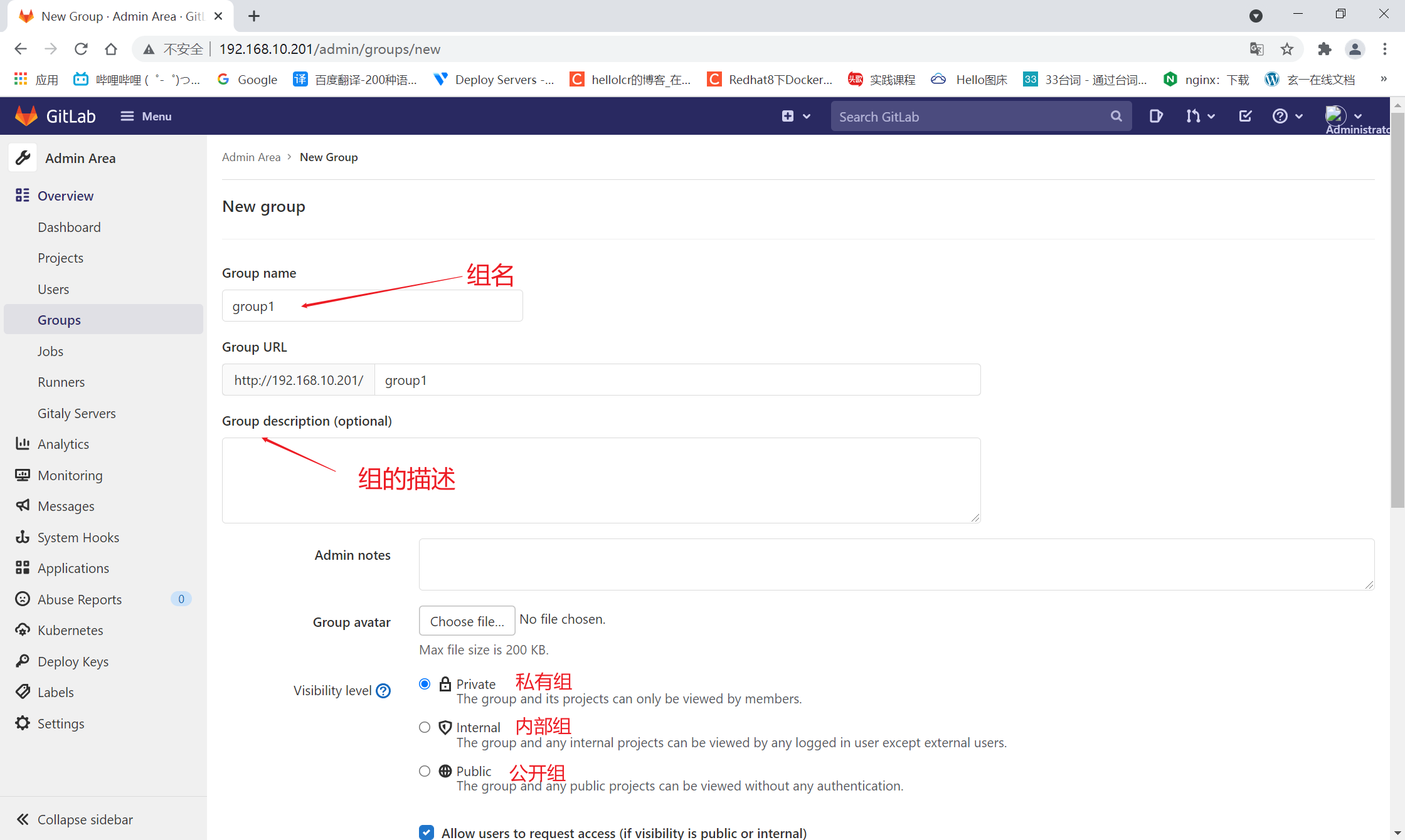Screen dimensions: 1405x840
Task: Open the Menu hamburger item
Action: (x=146, y=116)
